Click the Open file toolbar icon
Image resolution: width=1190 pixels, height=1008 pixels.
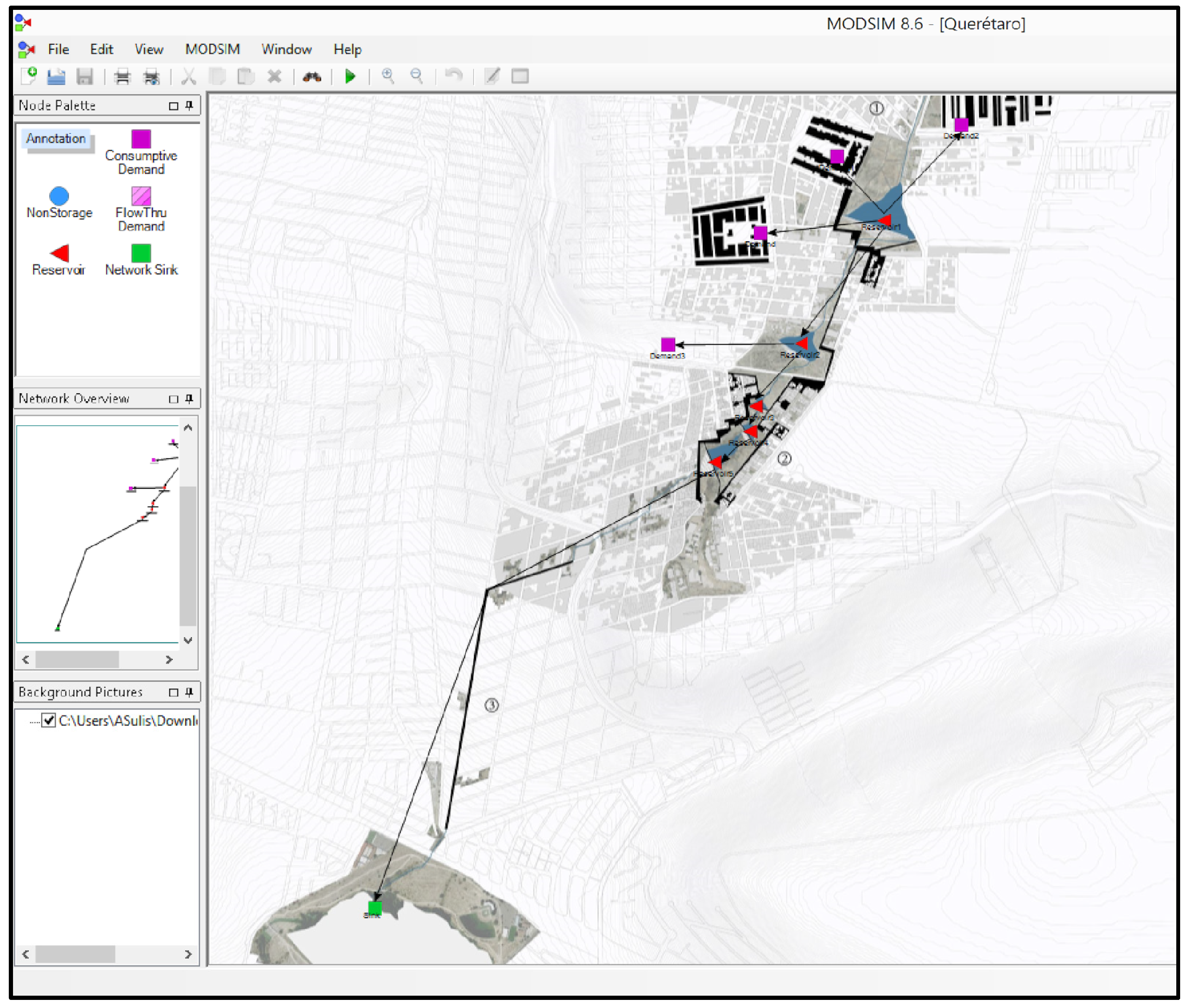[56, 76]
